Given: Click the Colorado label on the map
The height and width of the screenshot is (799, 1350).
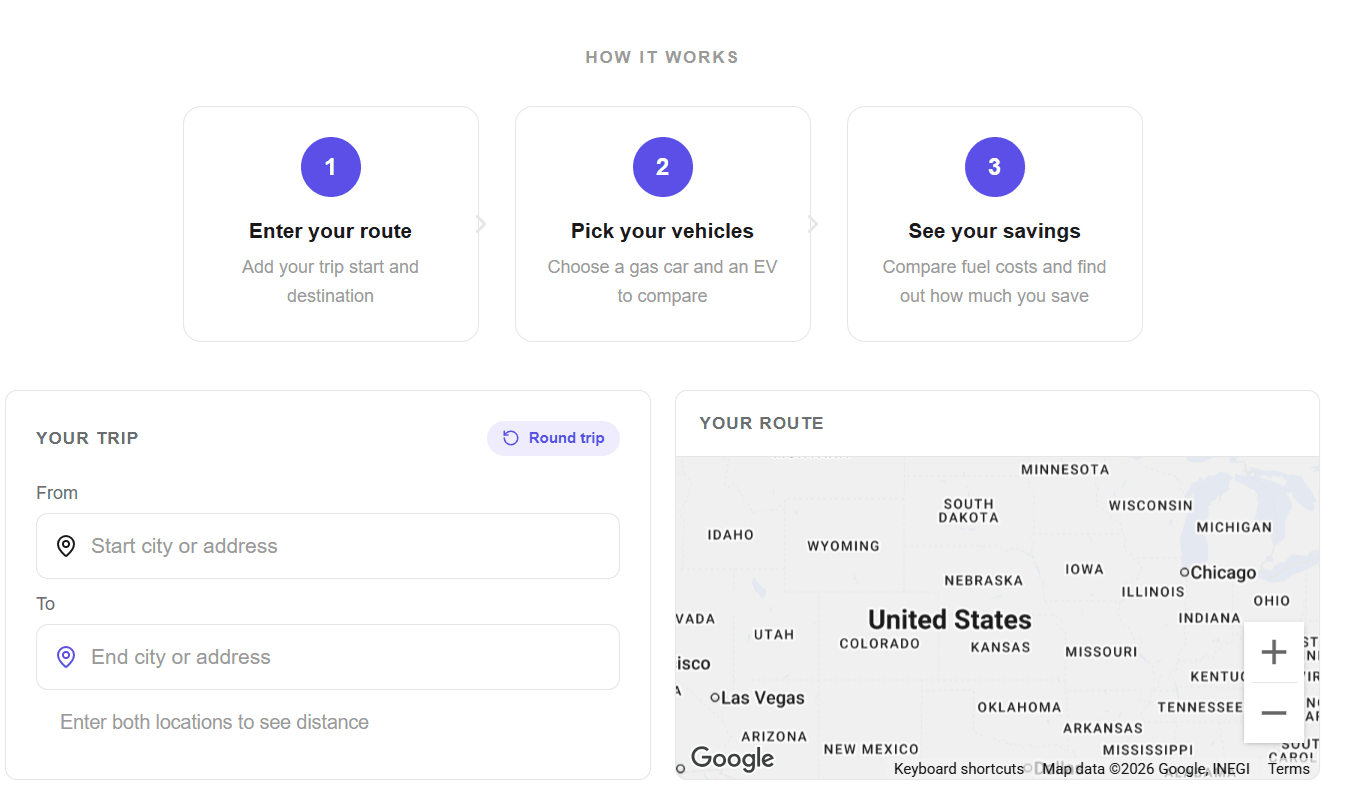Looking at the screenshot, I should pyautogui.click(x=880, y=644).
